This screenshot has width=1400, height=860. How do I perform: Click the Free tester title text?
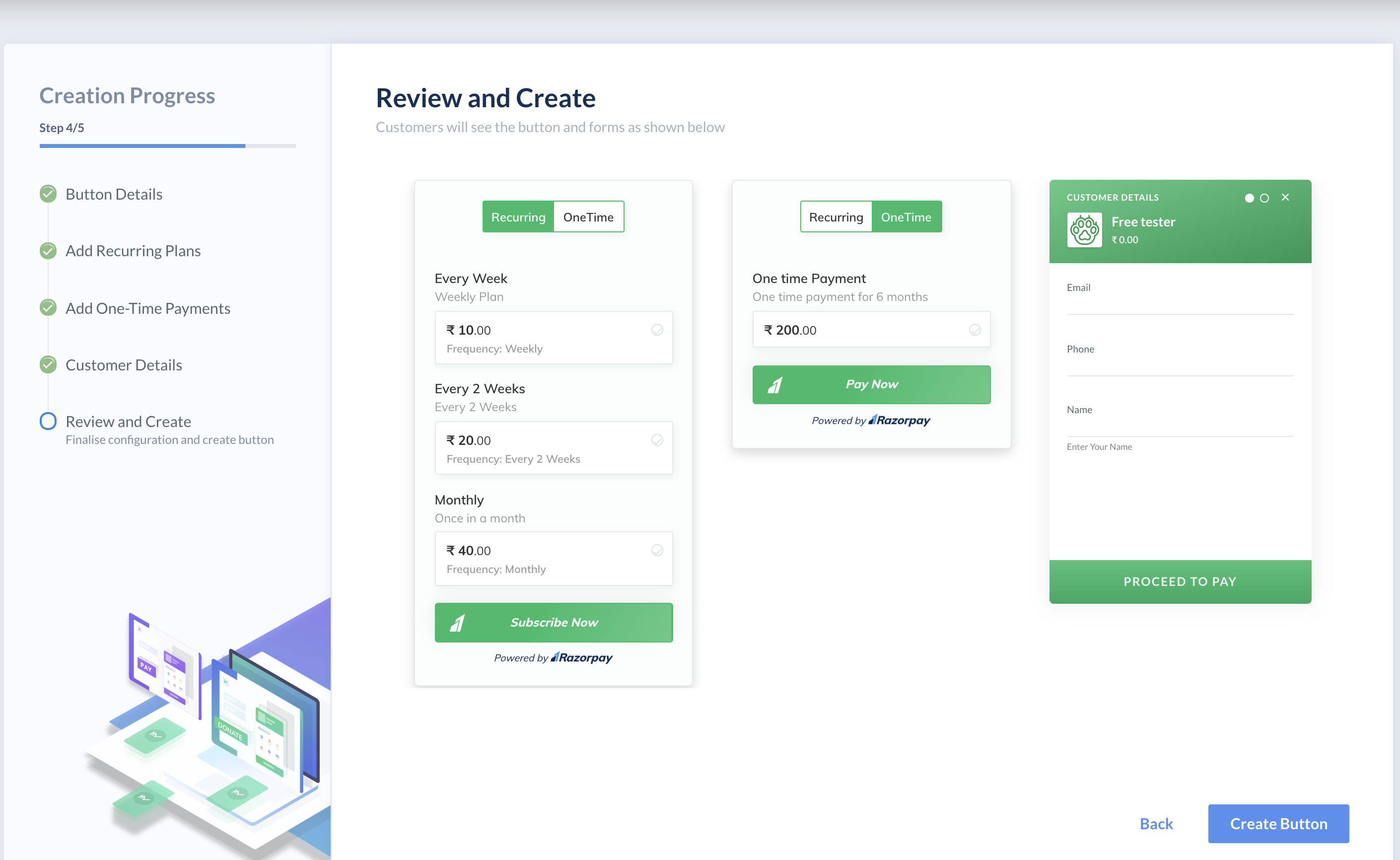[1143, 222]
